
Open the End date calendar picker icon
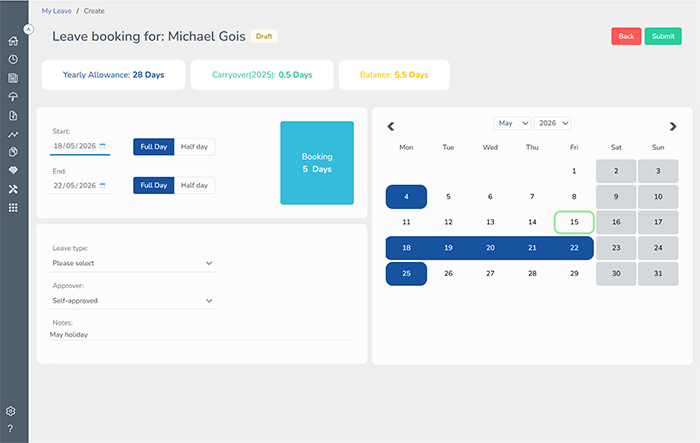click(103, 185)
